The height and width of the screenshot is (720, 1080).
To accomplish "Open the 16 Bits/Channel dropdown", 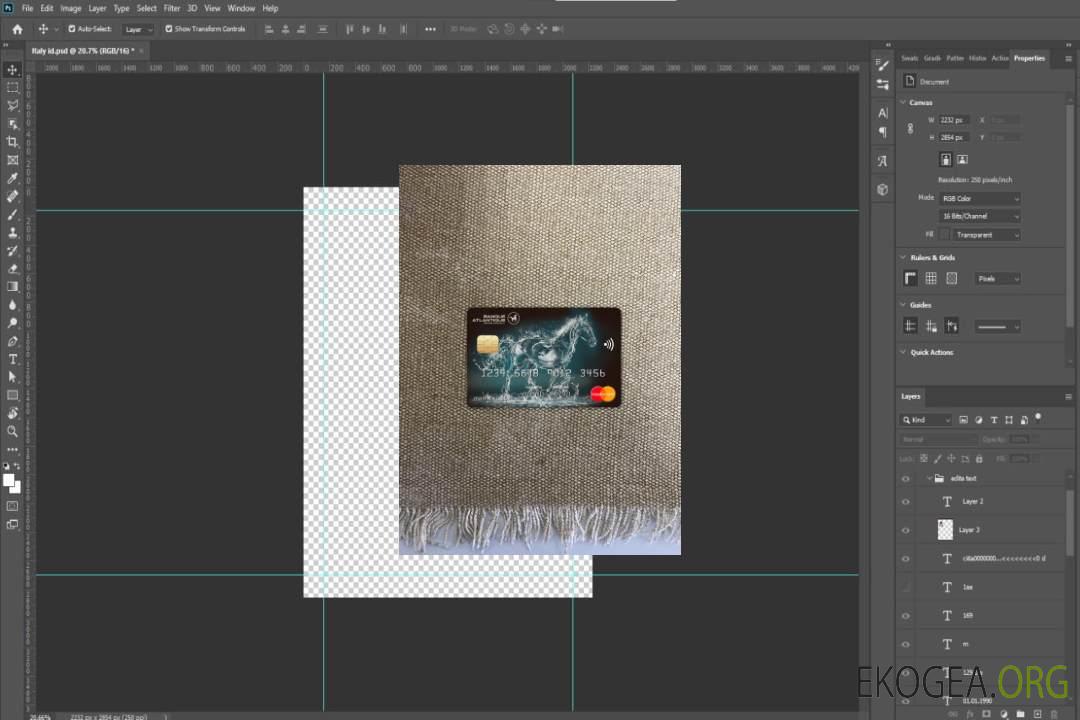I will pos(981,217).
